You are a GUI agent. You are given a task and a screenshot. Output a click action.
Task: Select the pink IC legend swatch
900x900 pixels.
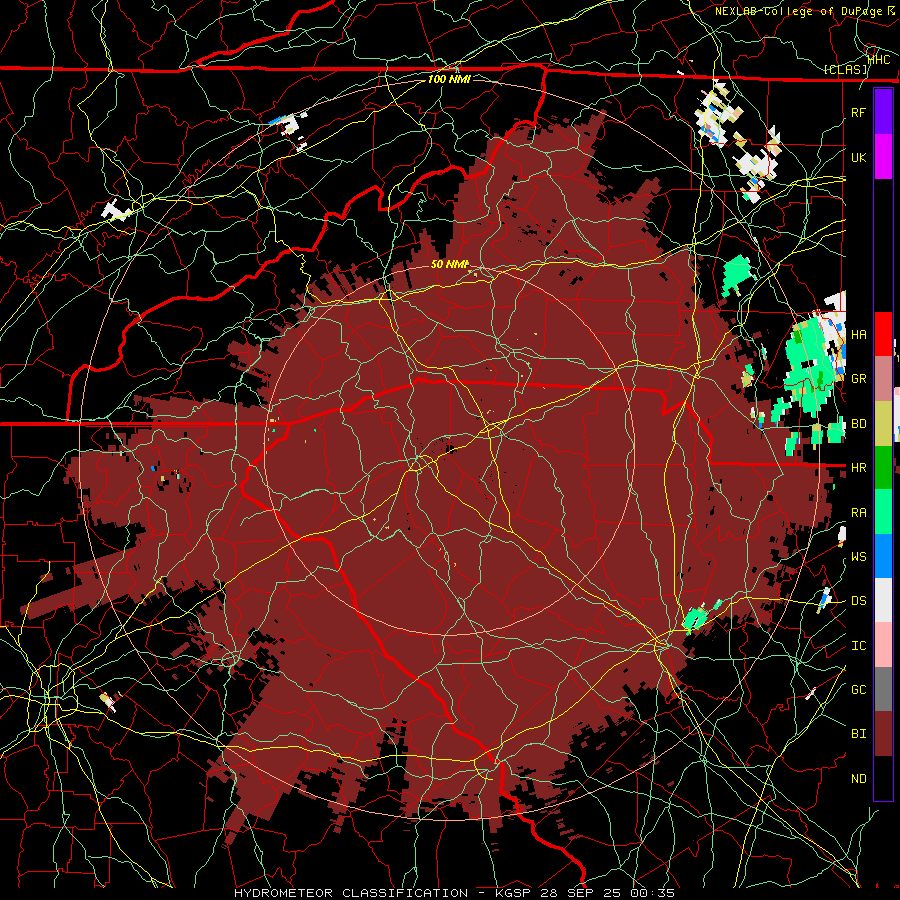click(883, 645)
